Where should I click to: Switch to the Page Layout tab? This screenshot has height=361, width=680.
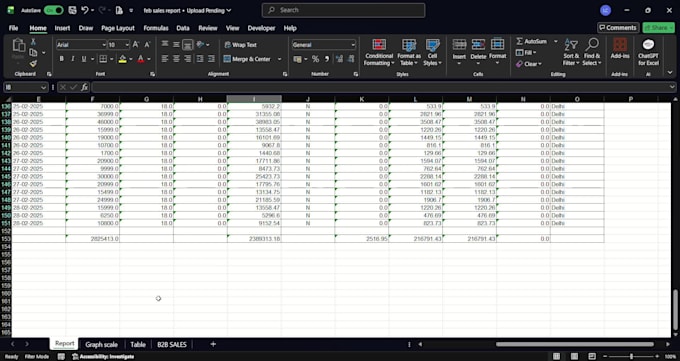118,28
